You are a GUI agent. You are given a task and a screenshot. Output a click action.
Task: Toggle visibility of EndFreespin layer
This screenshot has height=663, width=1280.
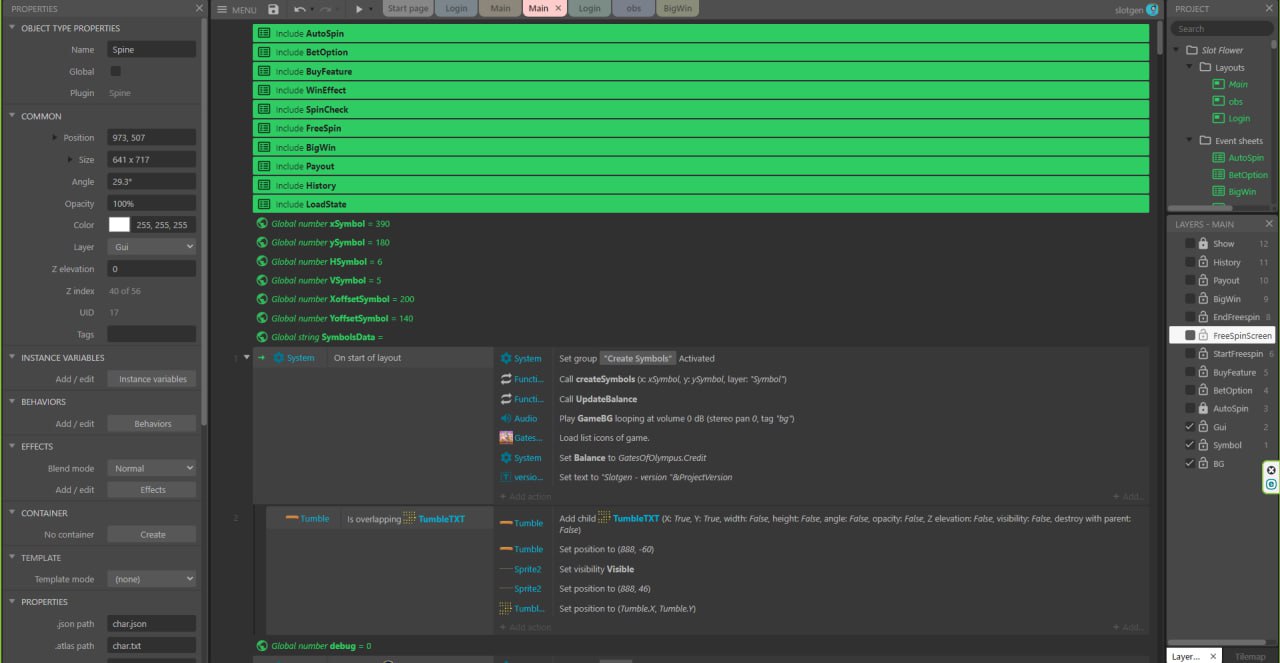pyautogui.click(x=1189, y=317)
